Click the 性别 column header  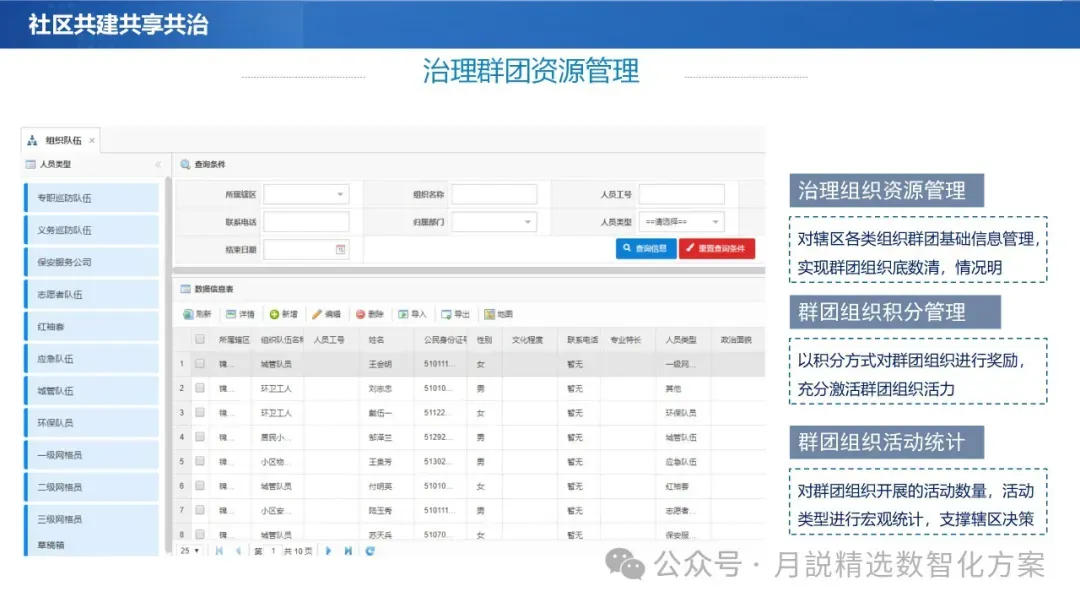(x=484, y=339)
